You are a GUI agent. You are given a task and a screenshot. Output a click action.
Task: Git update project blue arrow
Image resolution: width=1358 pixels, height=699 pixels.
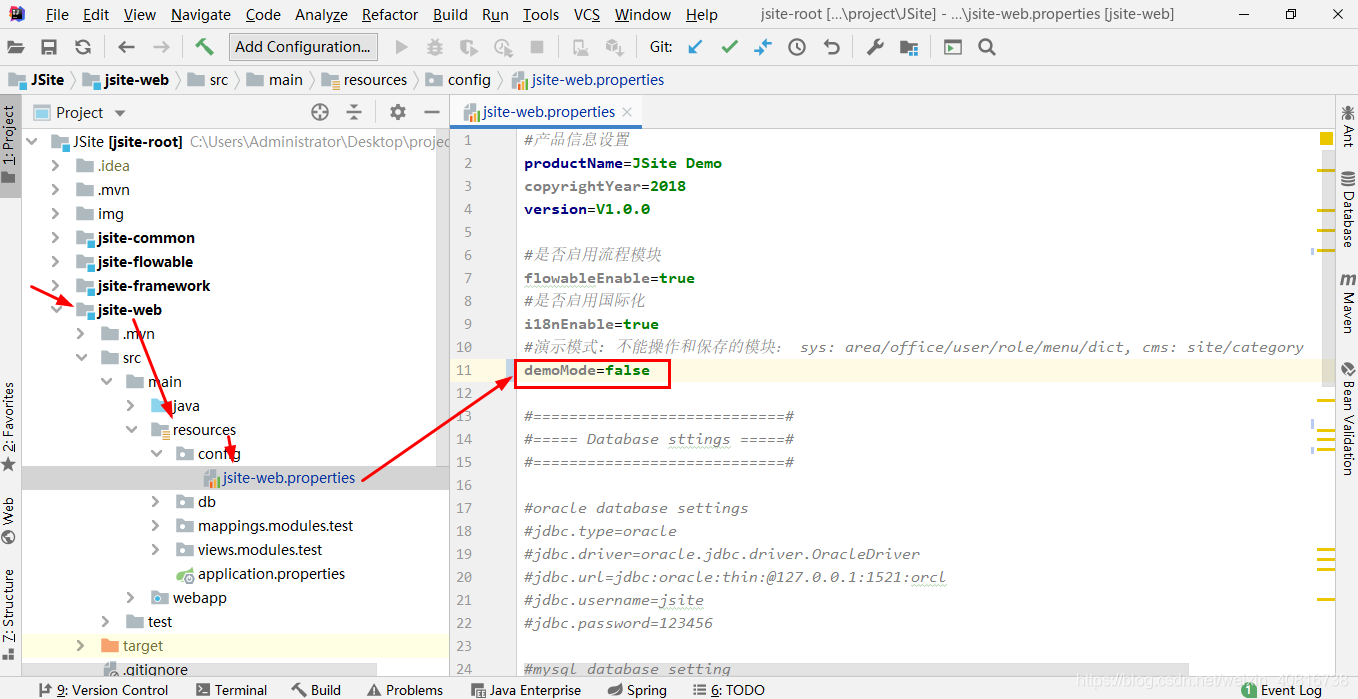tap(696, 47)
